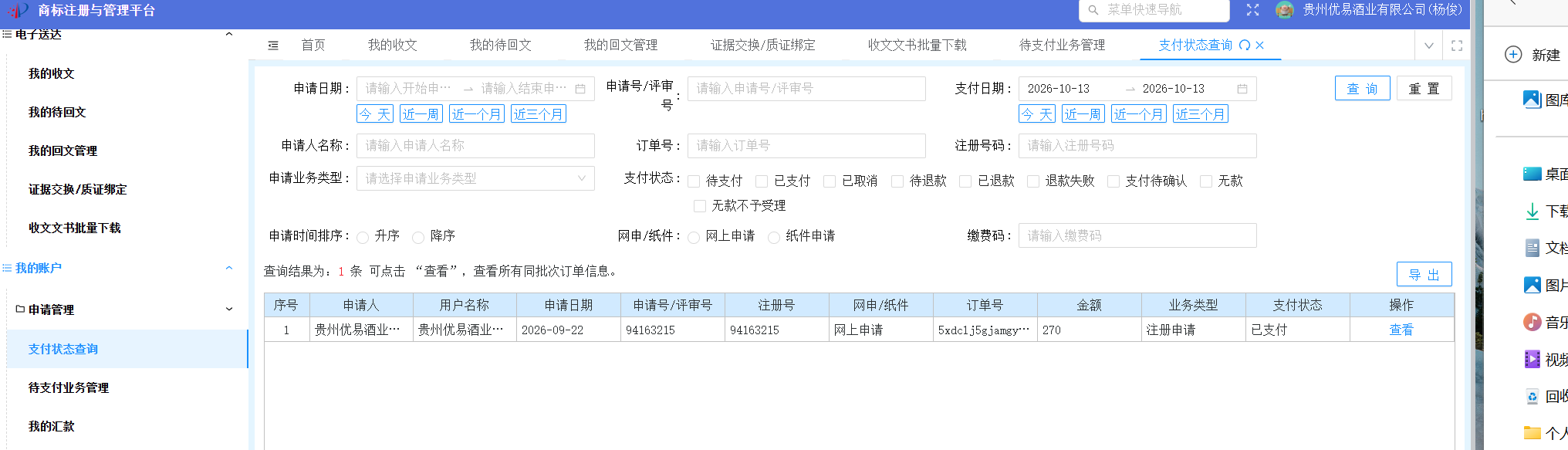Screen dimensions: 1568x450
Task: Click 今天 under 申请日期
Action: click(x=375, y=114)
